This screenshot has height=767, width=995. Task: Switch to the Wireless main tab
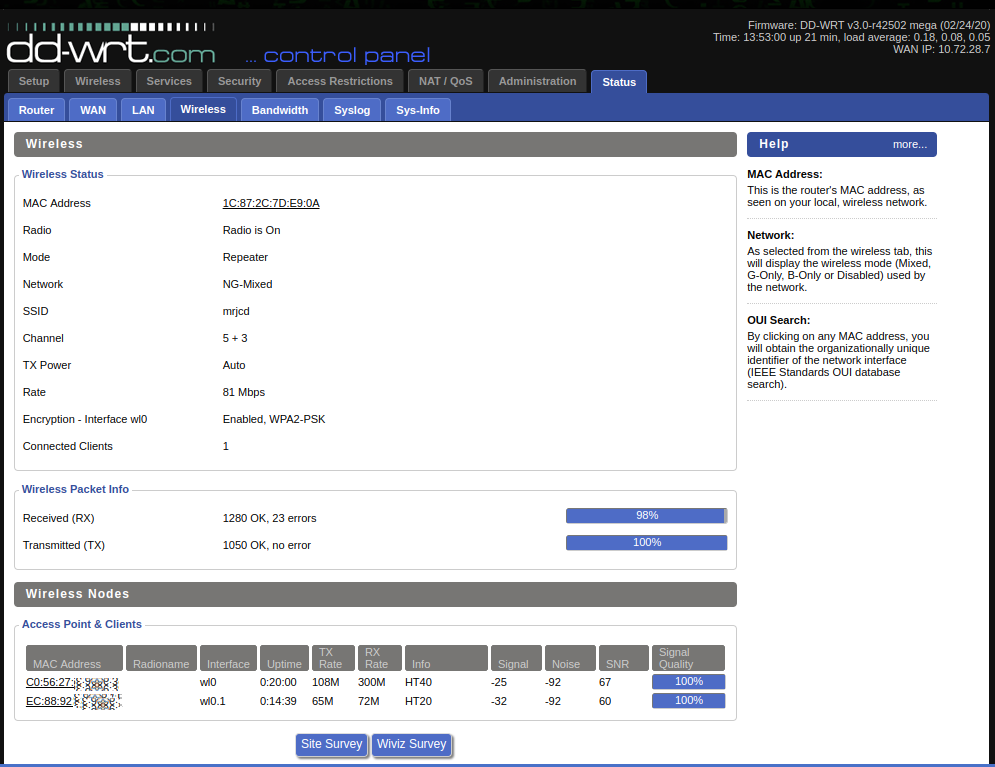coord(97,82)
